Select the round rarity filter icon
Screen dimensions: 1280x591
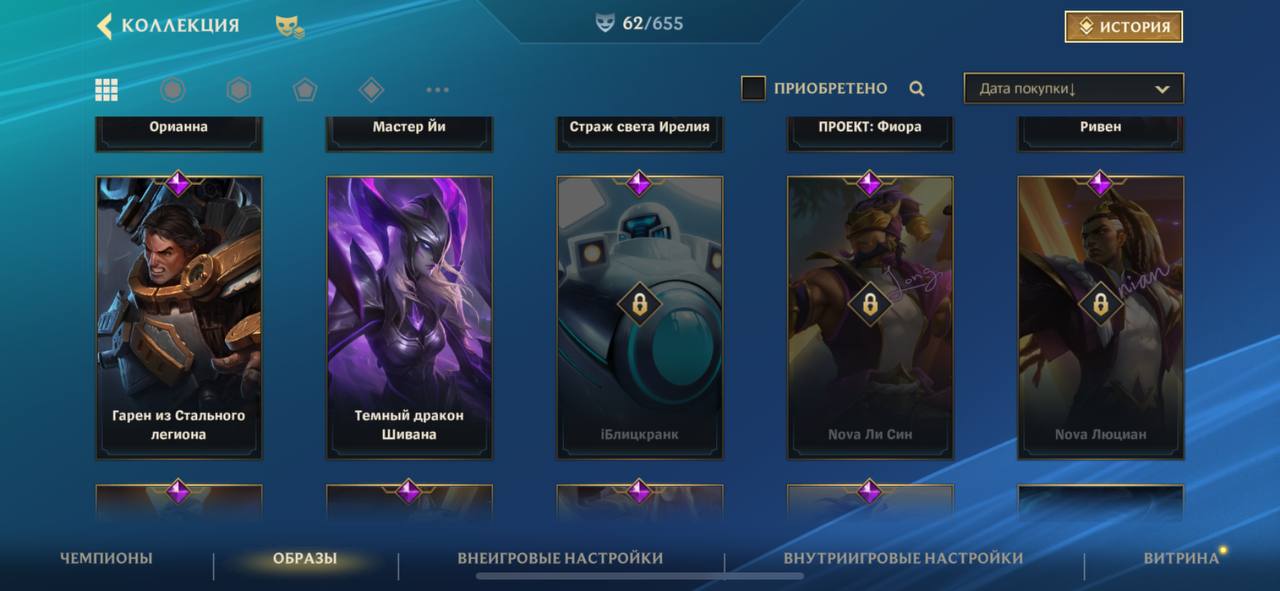point(173,90)
